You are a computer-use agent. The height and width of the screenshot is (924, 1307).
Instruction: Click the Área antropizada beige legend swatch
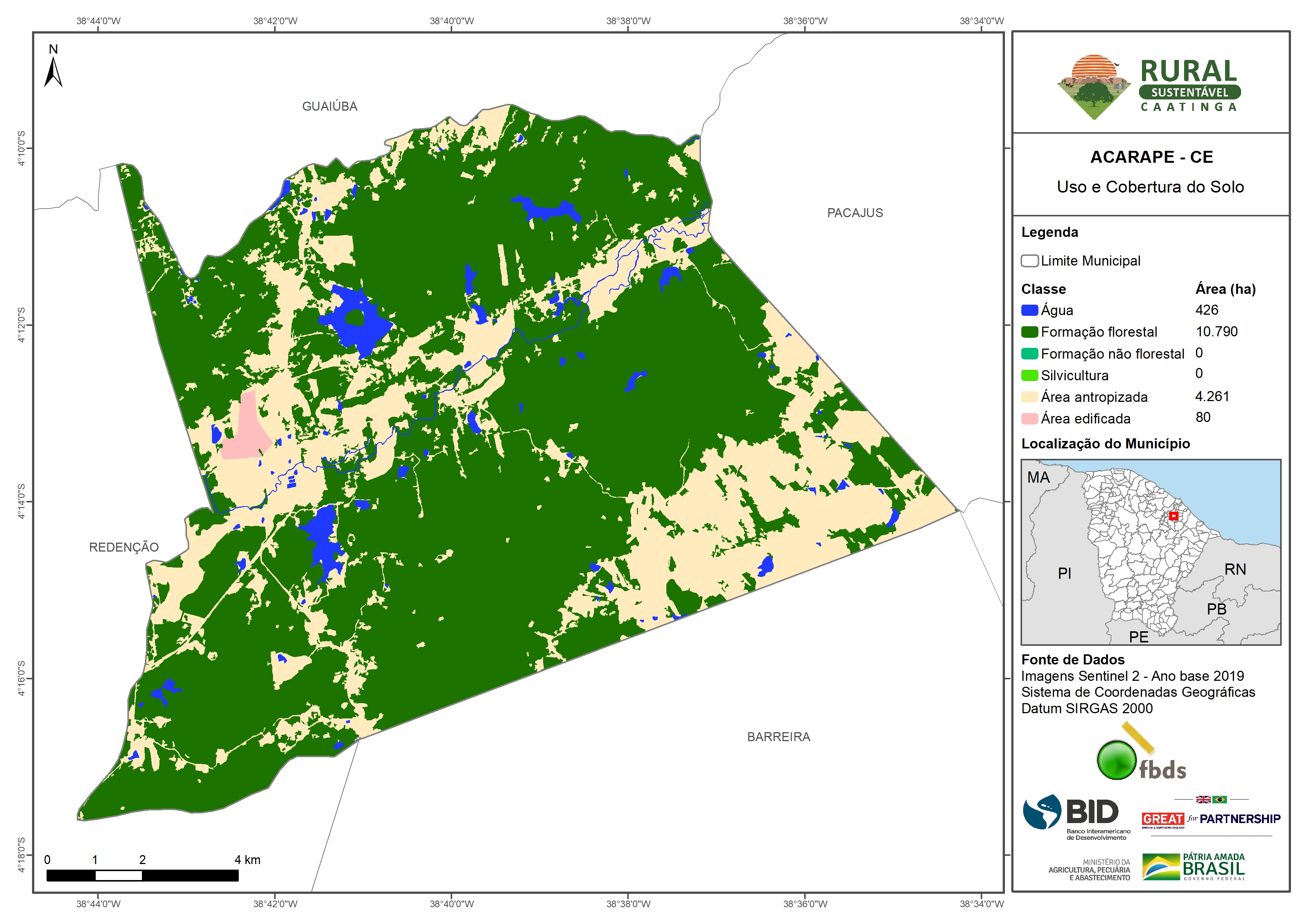(x=1029, y=397)
